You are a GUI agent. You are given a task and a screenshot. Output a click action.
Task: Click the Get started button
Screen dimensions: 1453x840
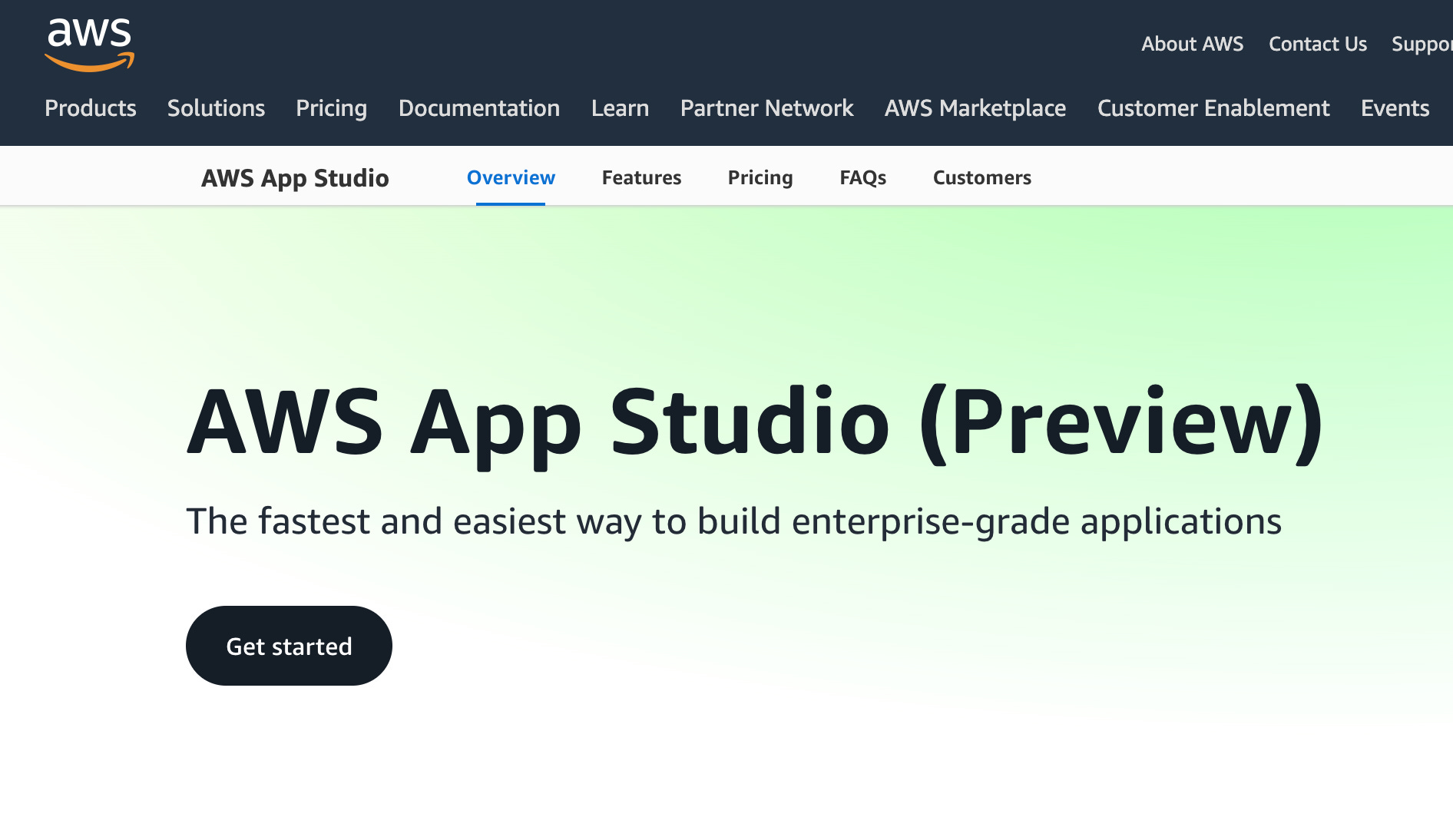pyautogui.click(x=289, y=646)
